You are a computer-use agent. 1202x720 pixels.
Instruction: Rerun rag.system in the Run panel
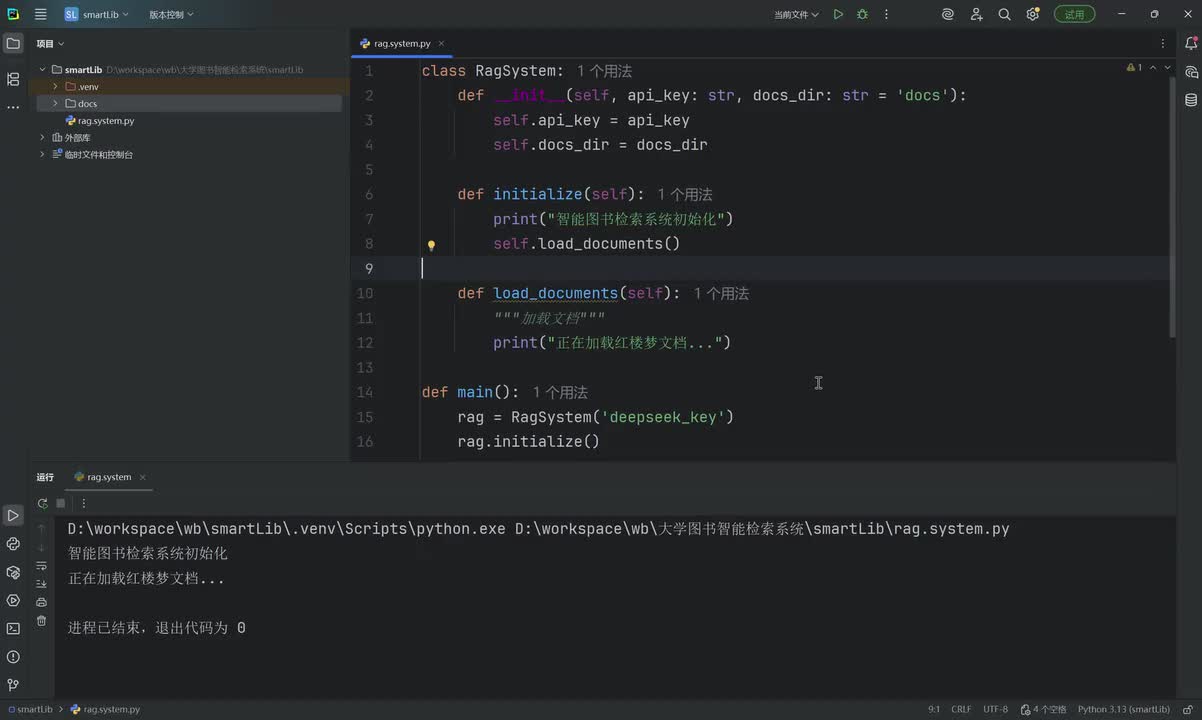click(x=42, y=504)
